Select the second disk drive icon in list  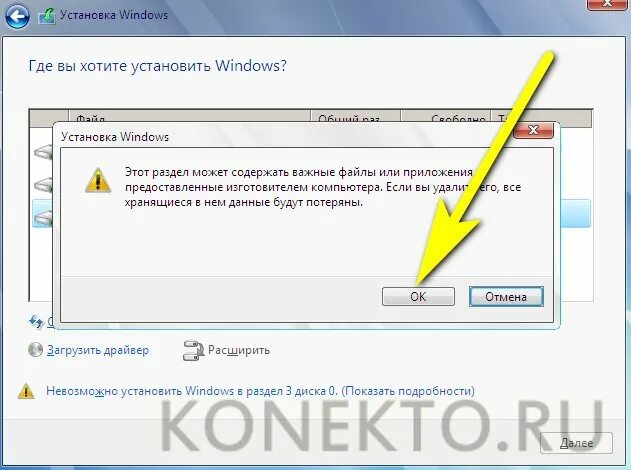43,185
